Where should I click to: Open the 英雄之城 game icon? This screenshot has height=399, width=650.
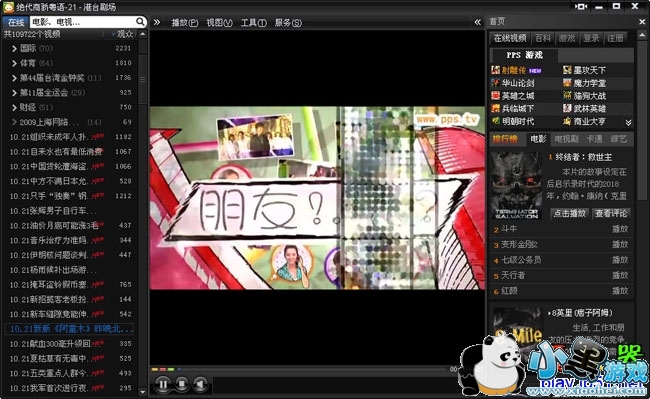[x=496, y=96]
